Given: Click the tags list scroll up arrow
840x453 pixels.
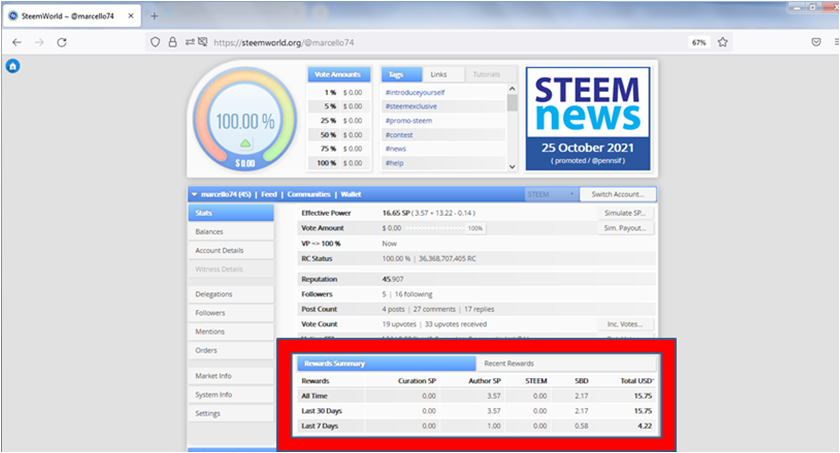Looking at the screenshot, I should (x=512, y=89).
